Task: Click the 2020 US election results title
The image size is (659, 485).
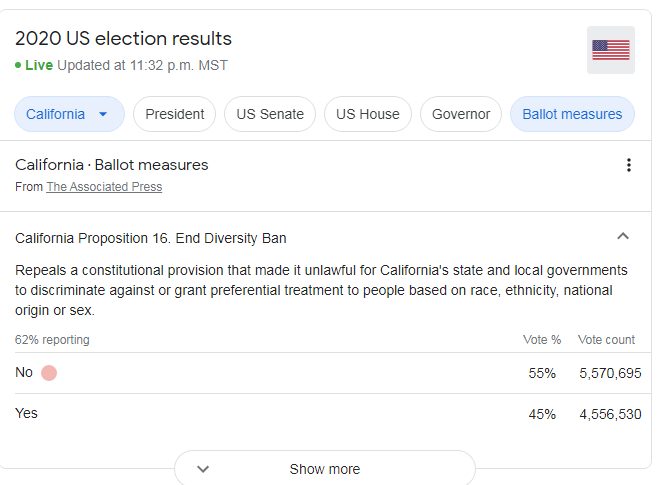Action: (x=123, y=38)
